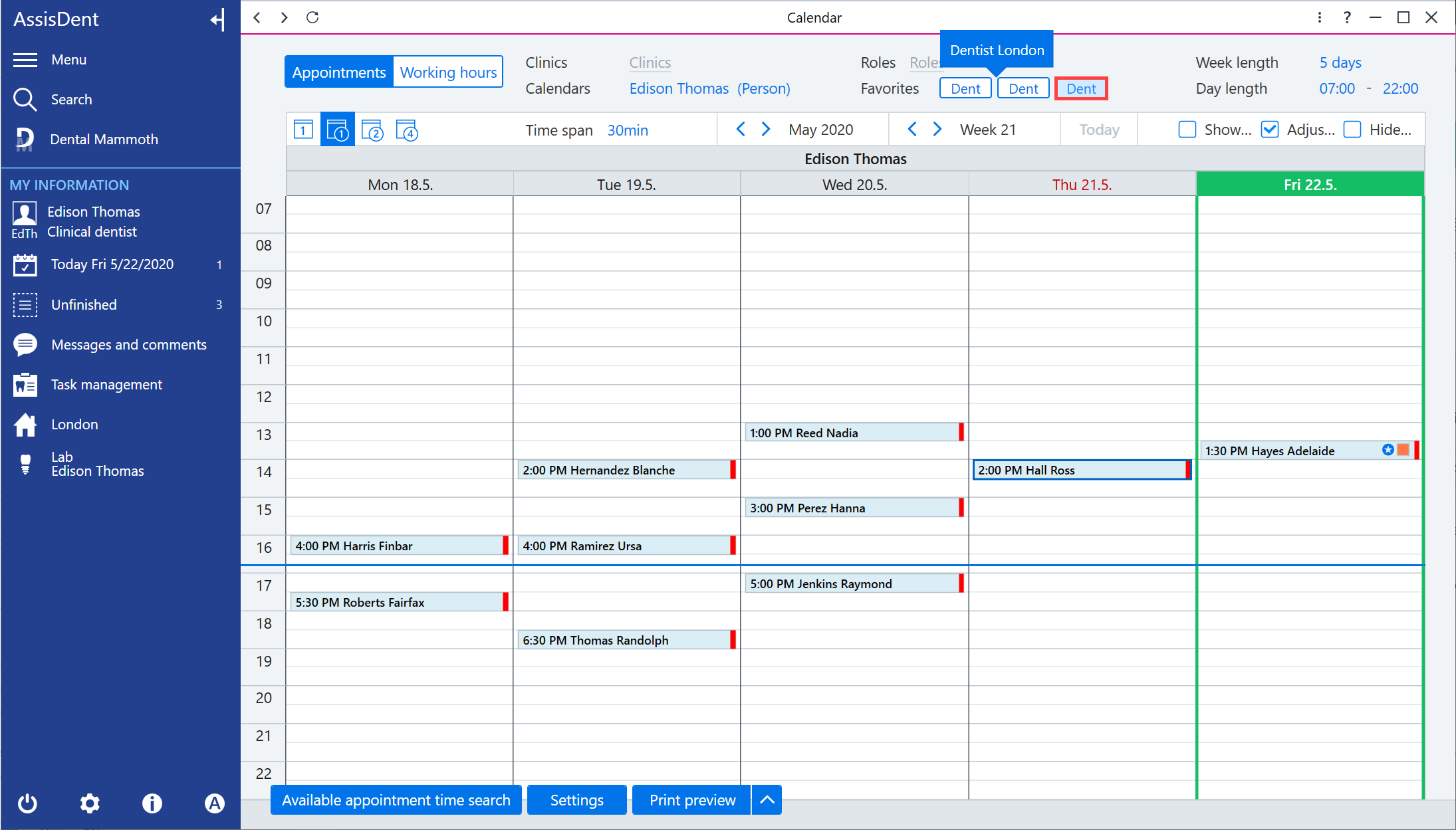
Task: Click the power logout icon
Action: pyautogui.click(x=27, y=803)
